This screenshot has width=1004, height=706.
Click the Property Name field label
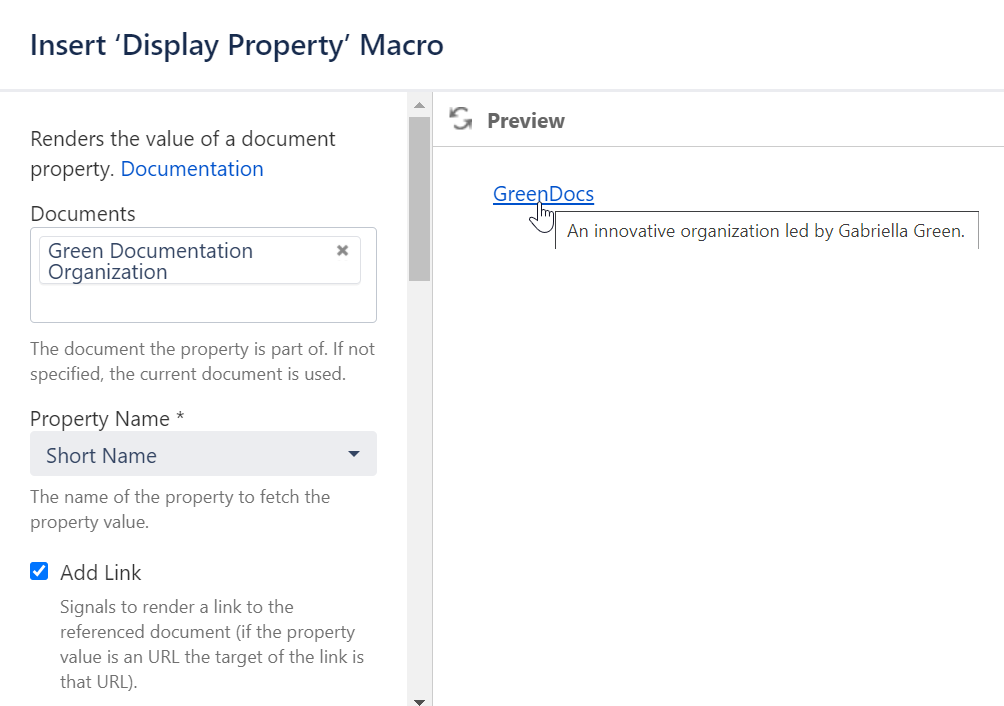pyautogui.click(x=107, y=419)
